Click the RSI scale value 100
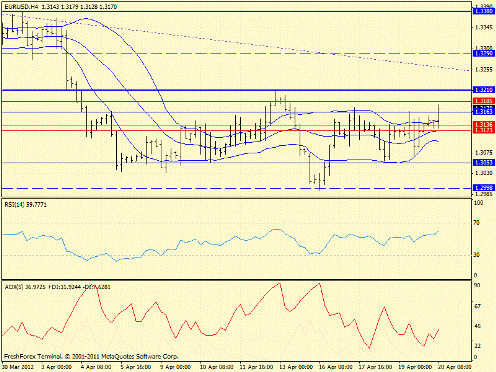The height and width of the screenshot is (372, 496). point(478,203)
